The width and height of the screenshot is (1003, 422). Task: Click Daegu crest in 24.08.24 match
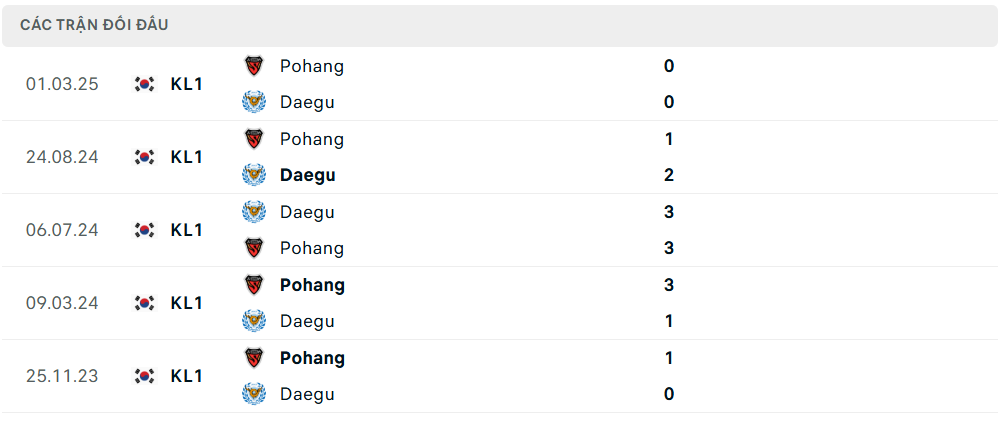[254, 175]
